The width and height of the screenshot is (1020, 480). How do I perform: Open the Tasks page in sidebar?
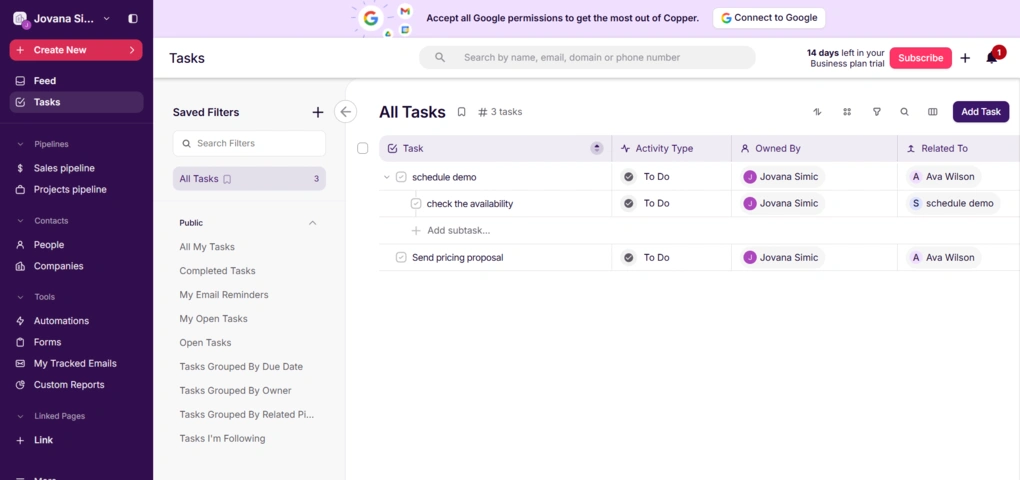[x=77, y=102]
